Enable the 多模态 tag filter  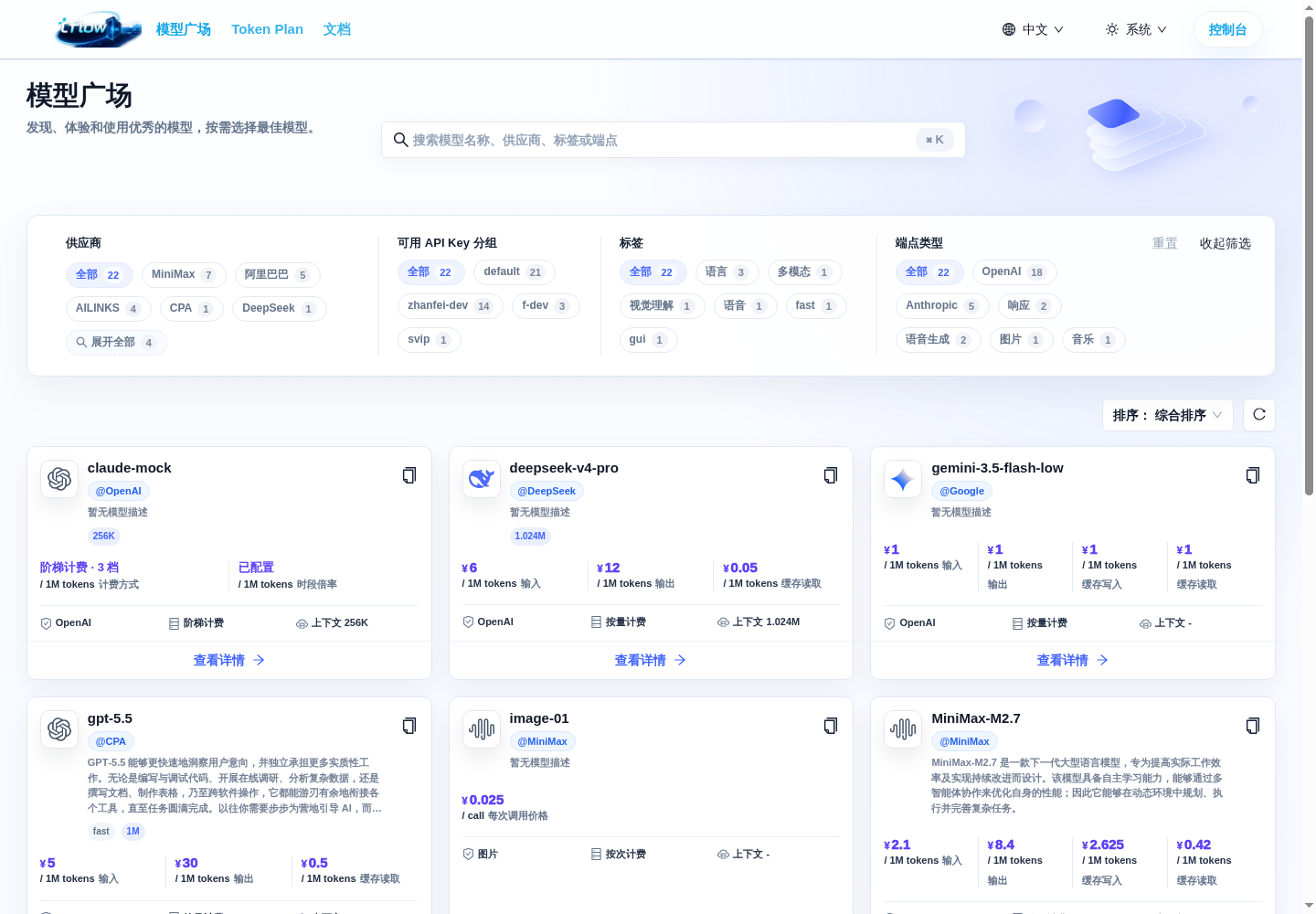(804, 272)
